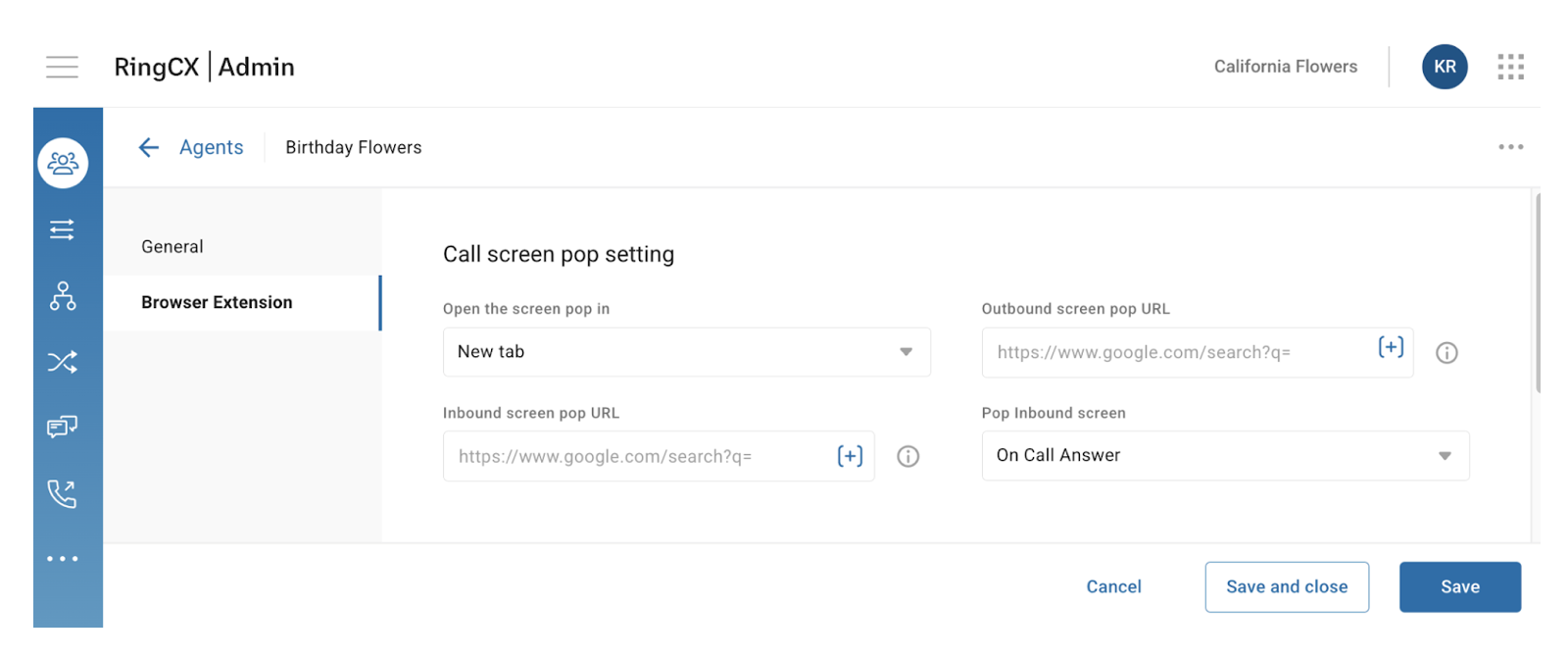Open the app launcher grid icon

[x=1510, y=67]
